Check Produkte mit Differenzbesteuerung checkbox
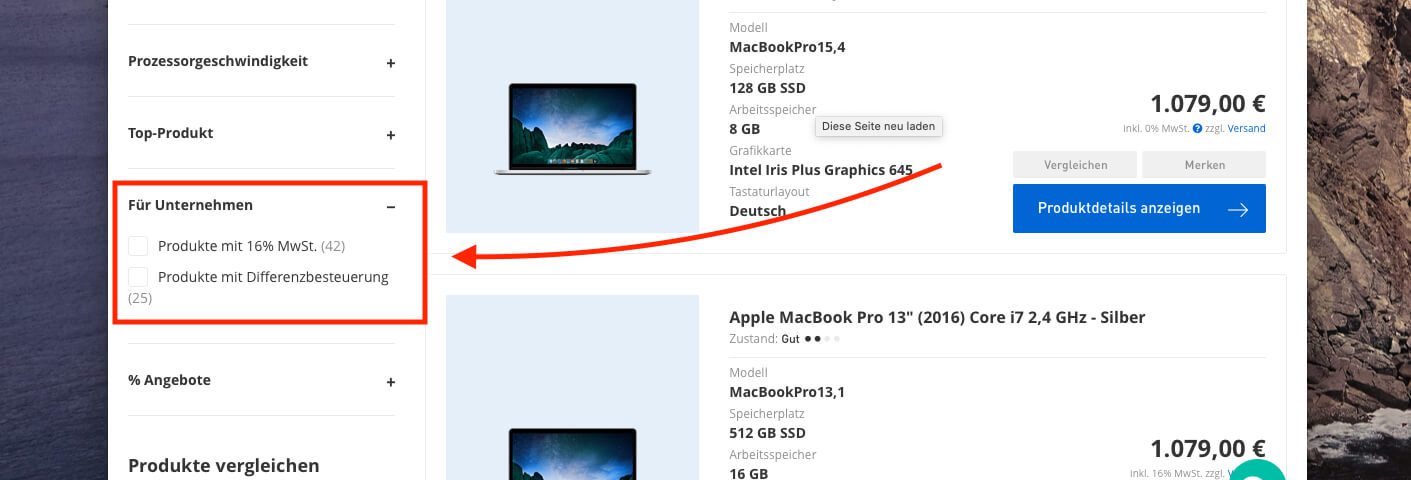Image resolution: width=1411 pixels, height=480 pixels. click(x=138, y=277)
